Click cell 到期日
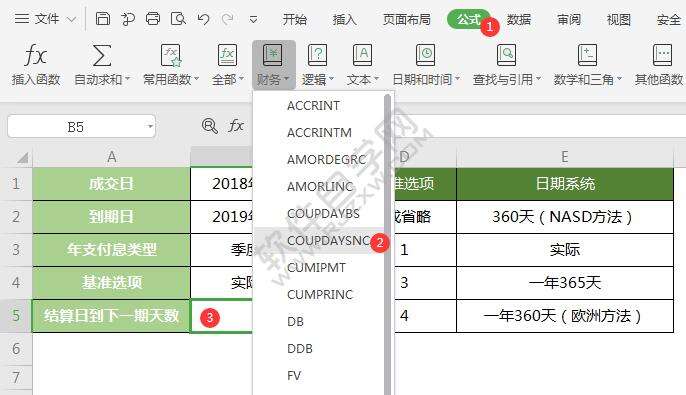The image size is (686, 395). coord(112,217)
